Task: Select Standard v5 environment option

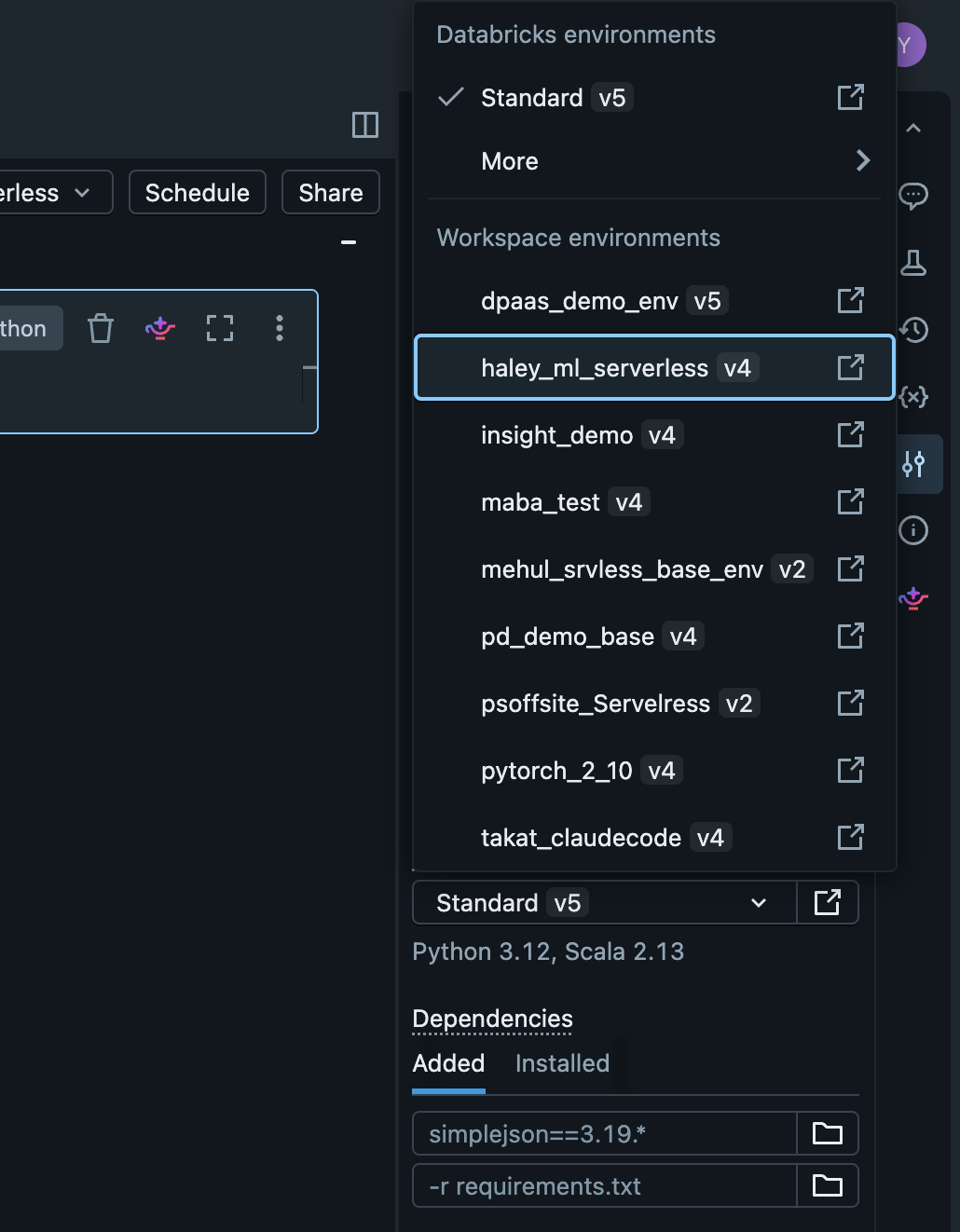Action: tap(654, 98)
